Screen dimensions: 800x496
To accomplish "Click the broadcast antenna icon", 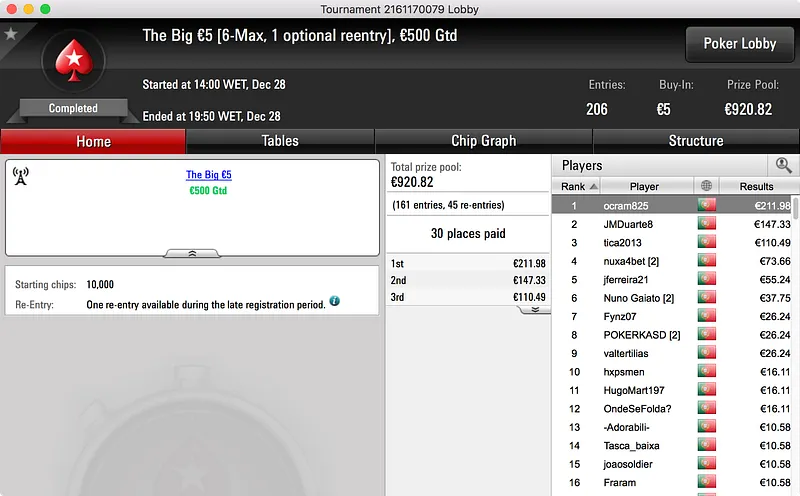I will tap(20, 176).
